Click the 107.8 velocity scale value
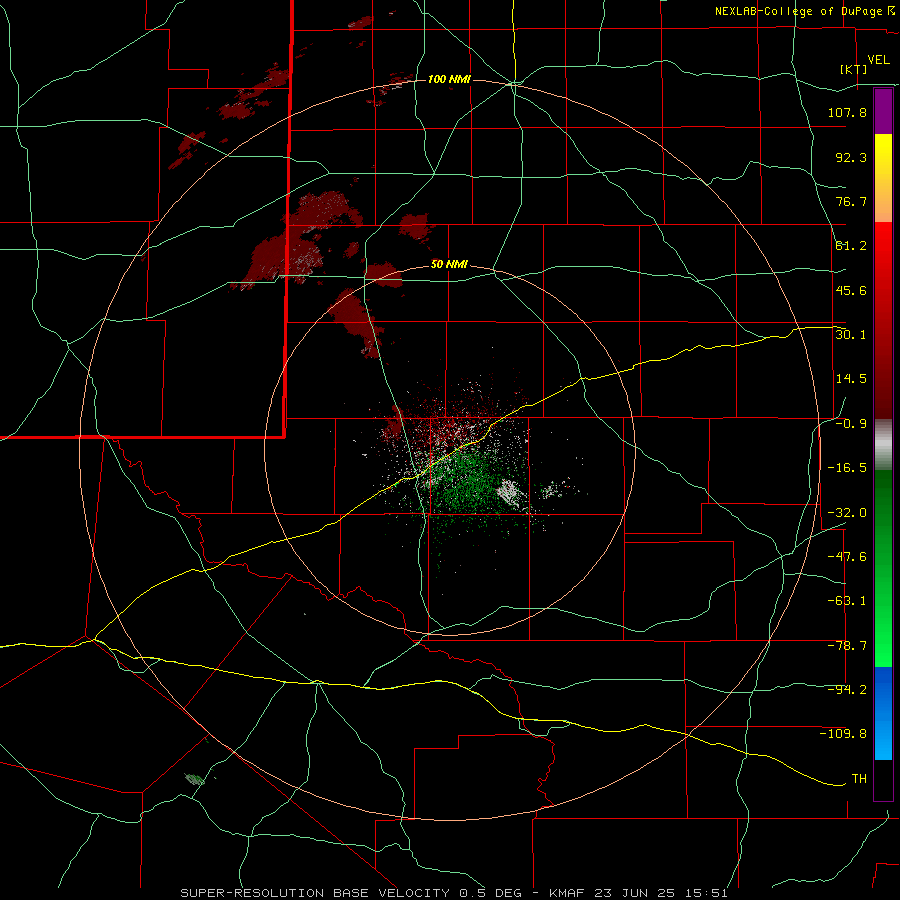The height and width of the screenshot is (900, 900). 847,112
